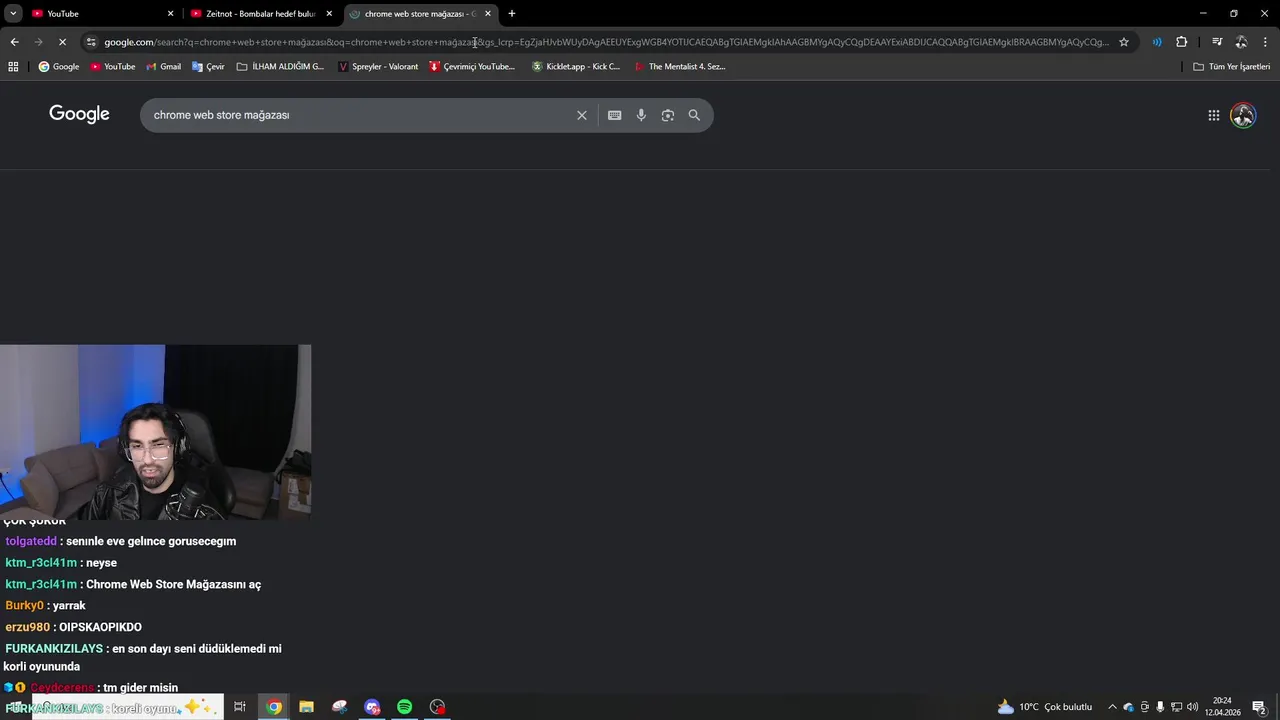Open the volume speaker tray icon
Image resolution: width=1280 pixels, height=720 pixels.
pos(1192,707)
